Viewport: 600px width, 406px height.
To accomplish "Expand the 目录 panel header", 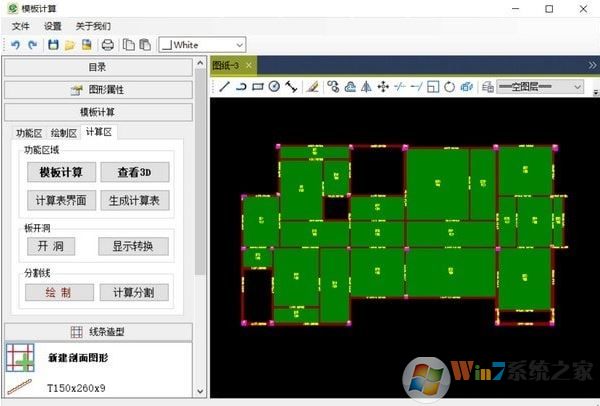I will pos(98,67).
